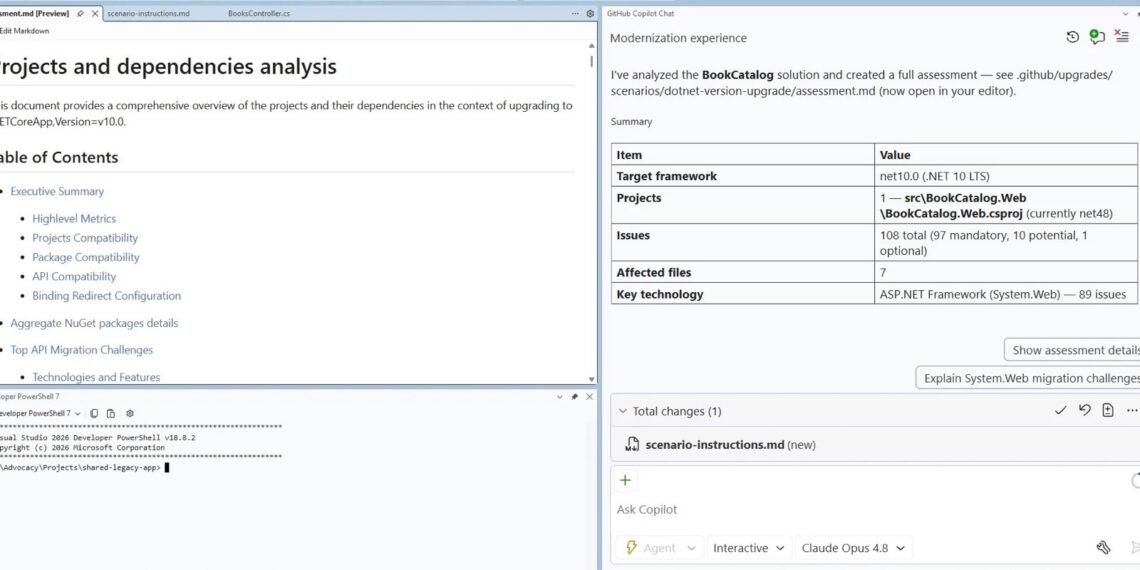This screenshot has height=570, width=1140.
Task: Copy terminal content icon in PowerShell
Action: pyautogui.click(x=95, y=413)
